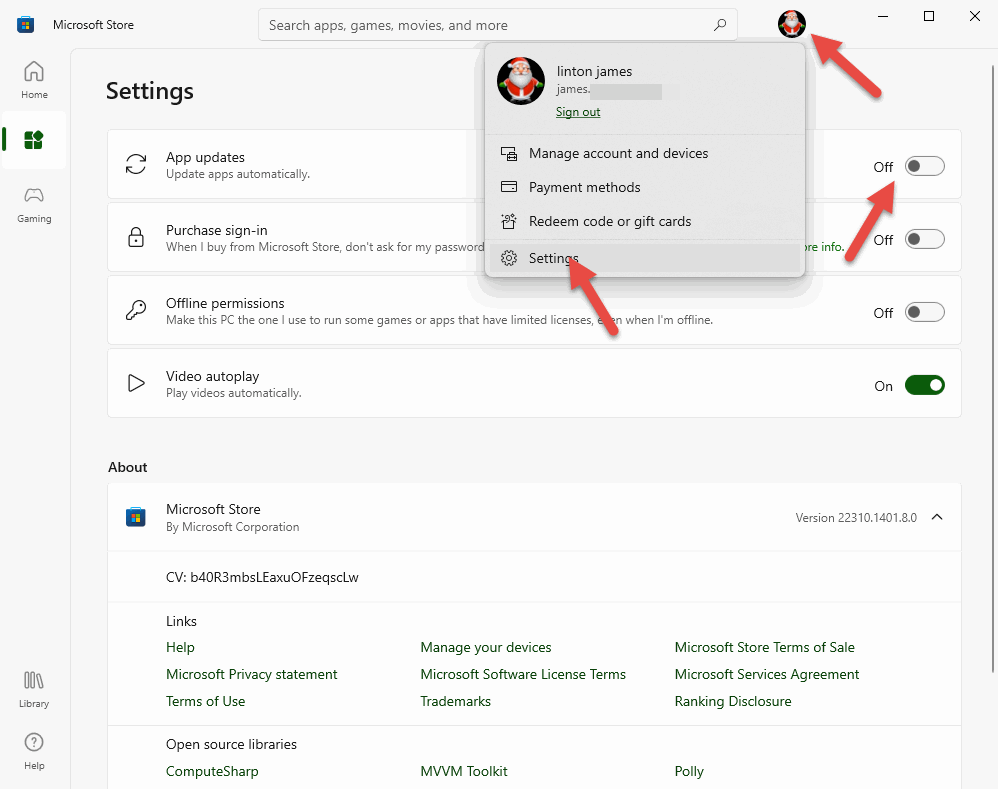
Task: Click the Settings page heading
Action: [x=150, y=91]
